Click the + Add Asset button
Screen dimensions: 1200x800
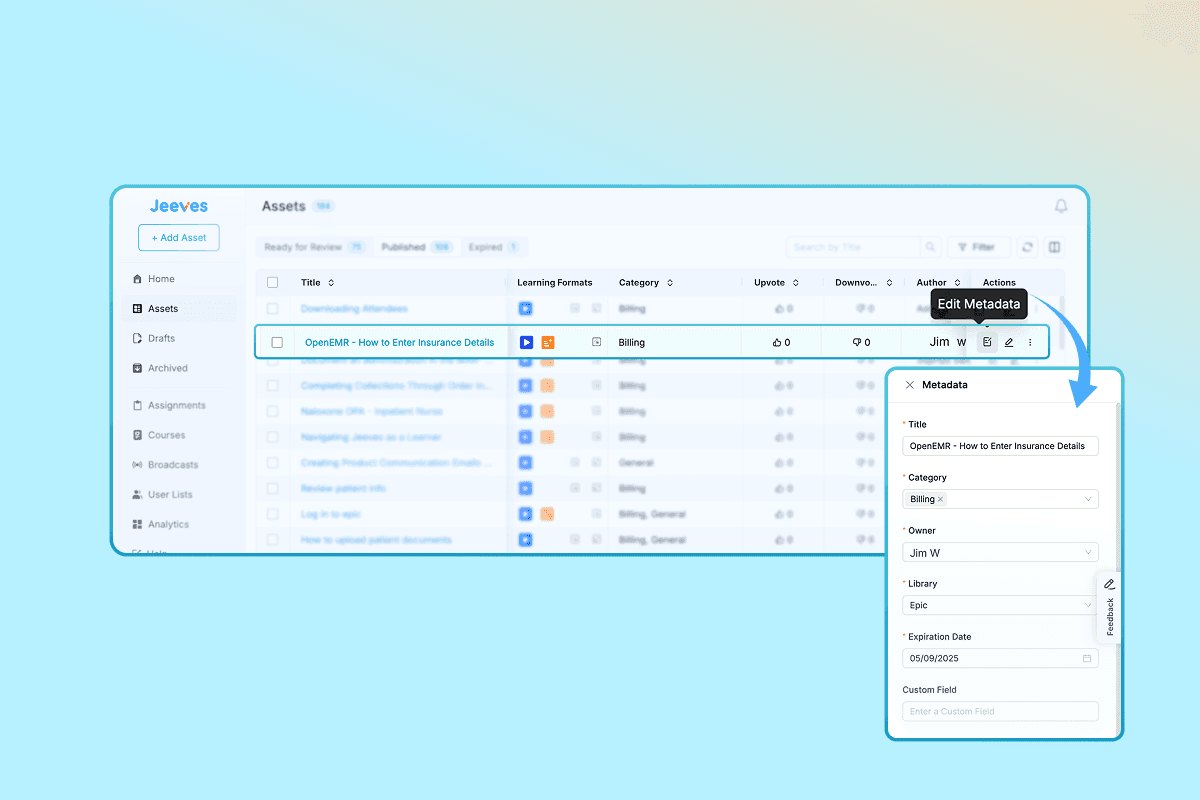(x=179, y=238)
